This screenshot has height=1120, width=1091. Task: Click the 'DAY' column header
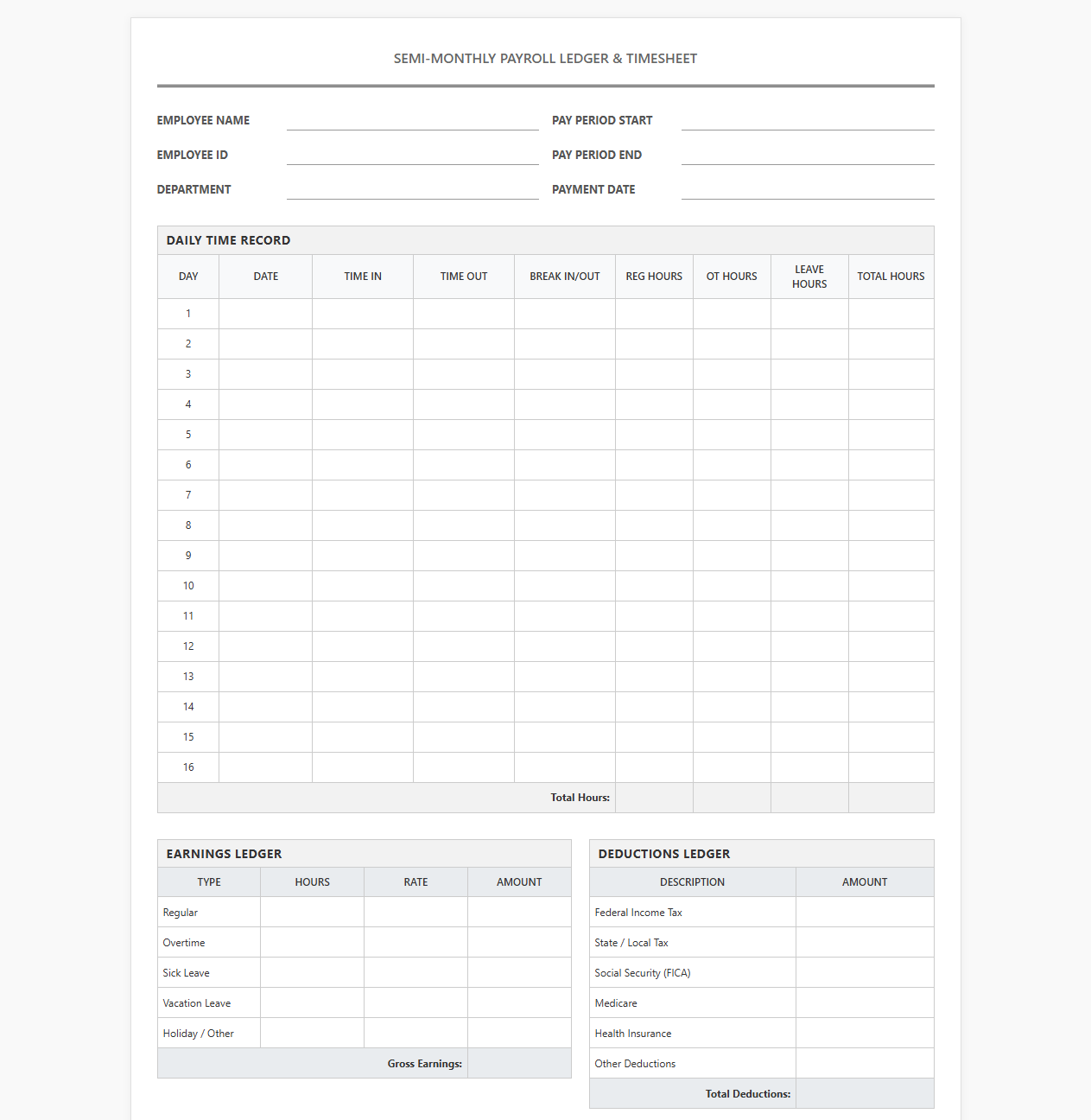188,277
